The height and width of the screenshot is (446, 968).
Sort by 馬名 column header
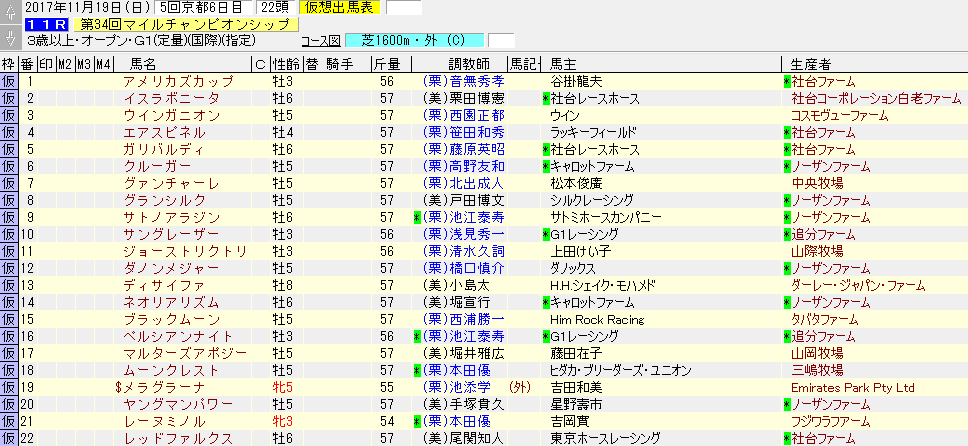143,64
